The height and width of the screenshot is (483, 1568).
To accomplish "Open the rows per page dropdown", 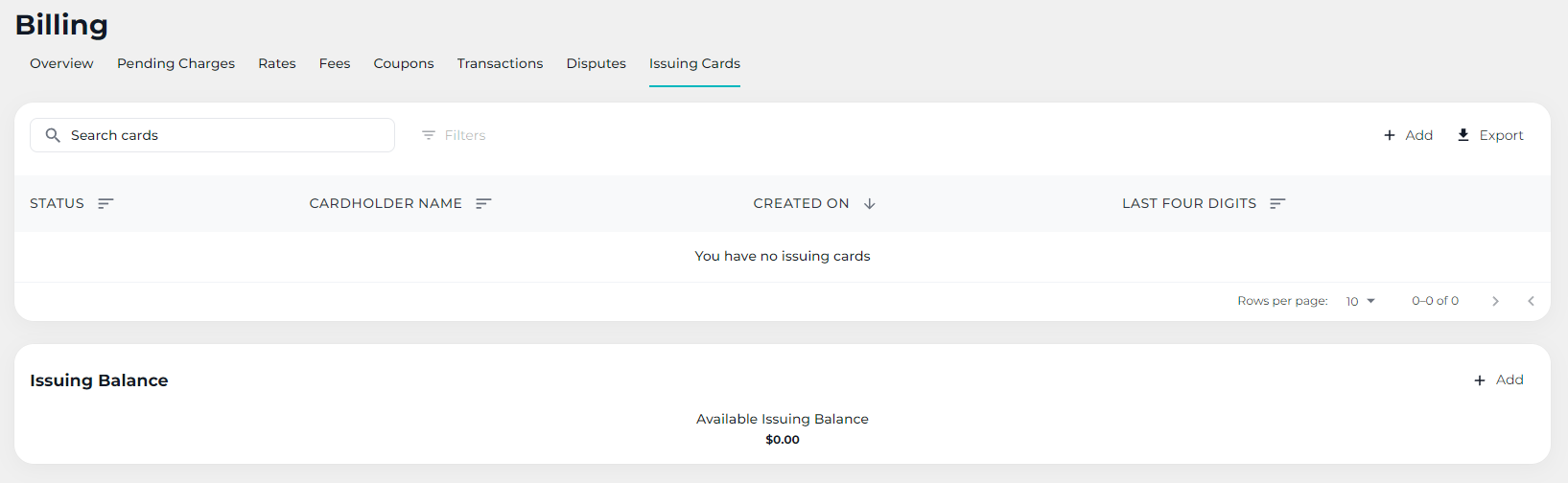I will (1360, 301).
